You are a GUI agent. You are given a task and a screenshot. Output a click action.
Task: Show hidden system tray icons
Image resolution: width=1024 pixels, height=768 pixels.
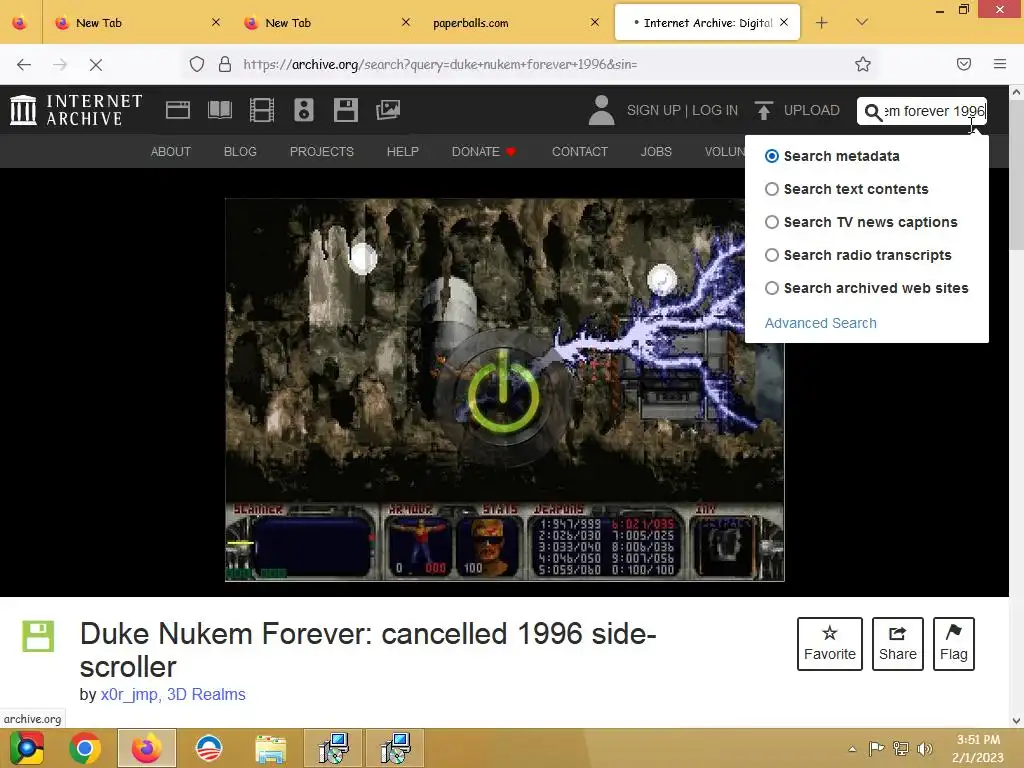tap(852, 749)
